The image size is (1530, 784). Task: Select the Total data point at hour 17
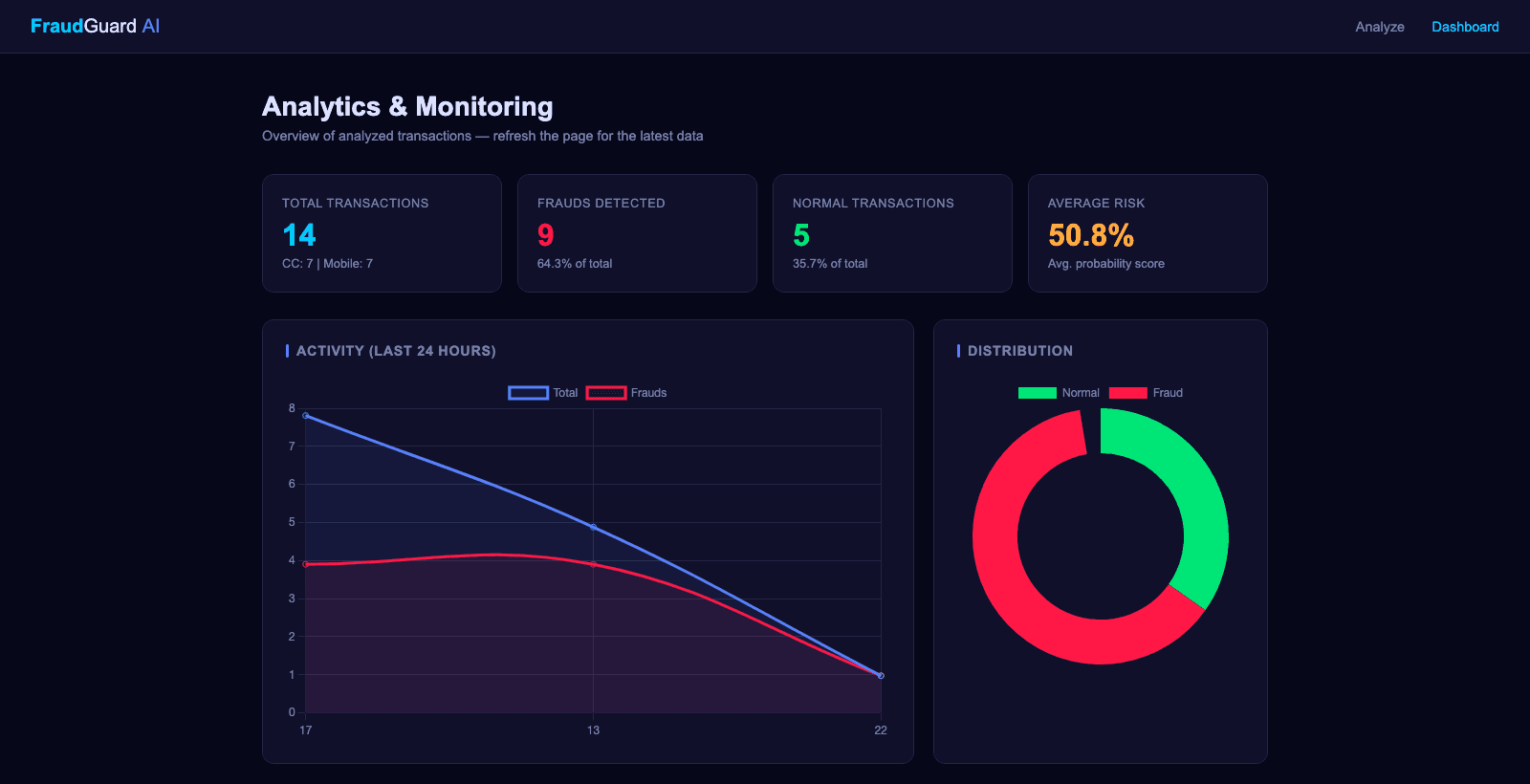(306, 416)
